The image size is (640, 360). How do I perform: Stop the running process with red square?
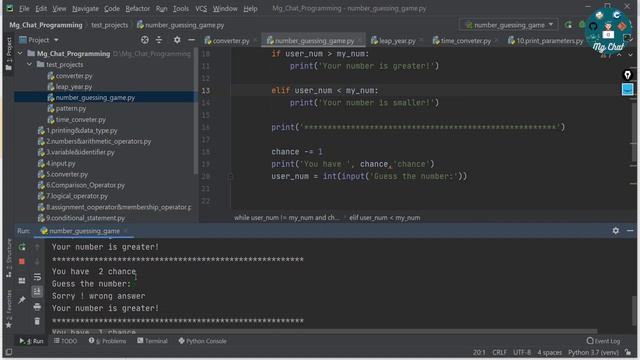click(22, 261)
